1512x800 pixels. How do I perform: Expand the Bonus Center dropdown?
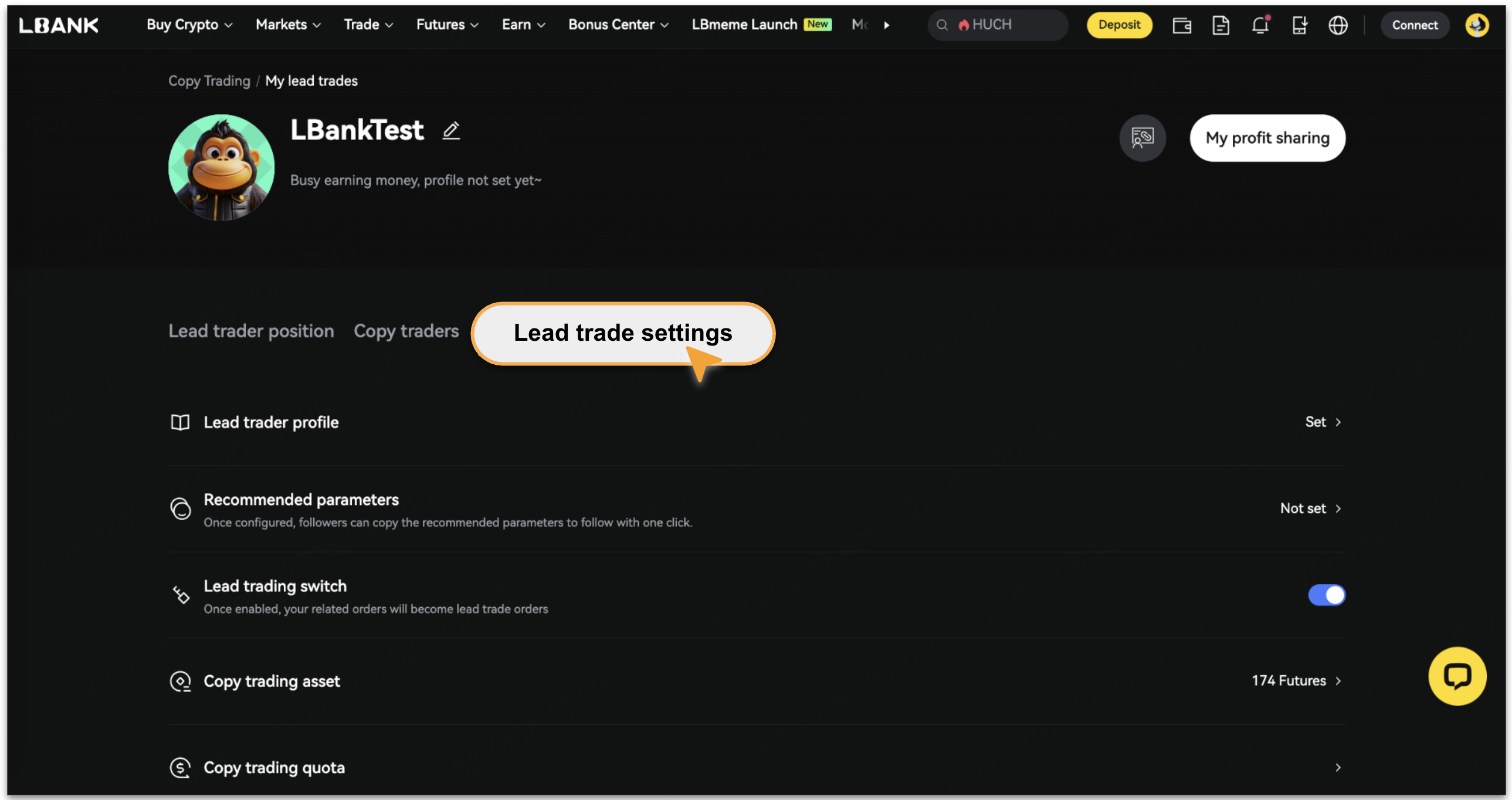[x=618, y=25]
